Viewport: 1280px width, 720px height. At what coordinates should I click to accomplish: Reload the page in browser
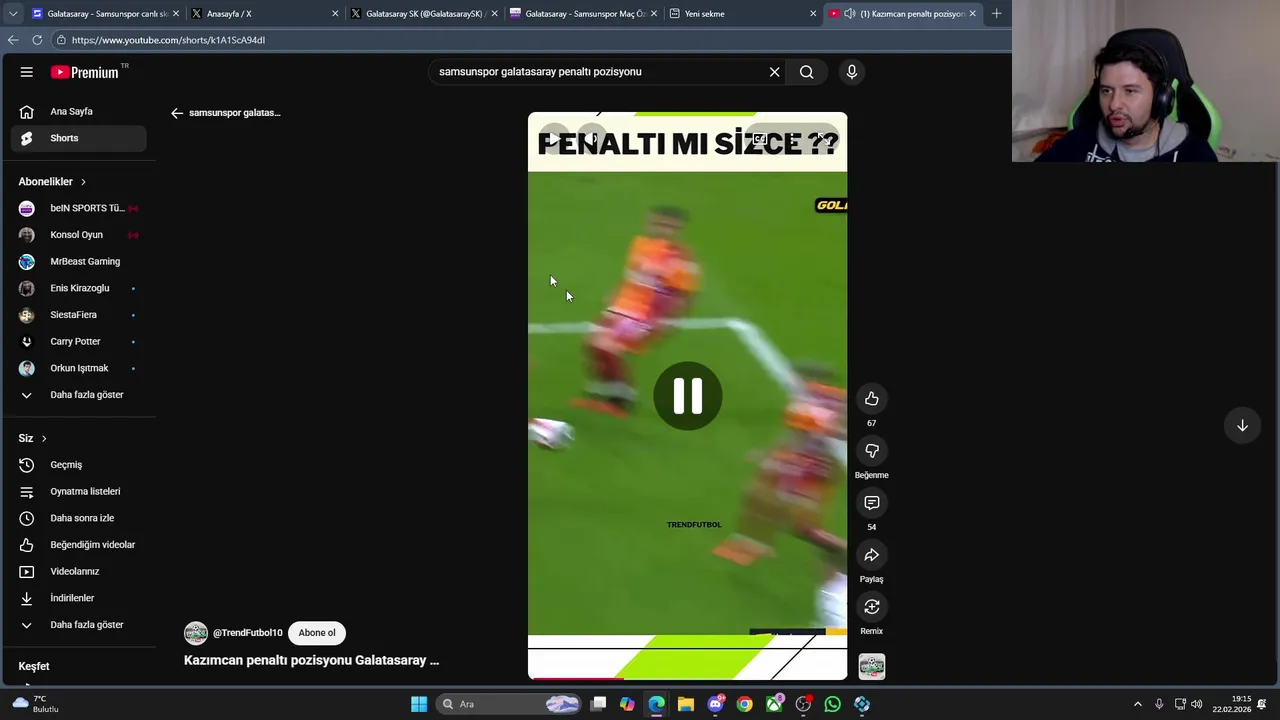[37, 40]
